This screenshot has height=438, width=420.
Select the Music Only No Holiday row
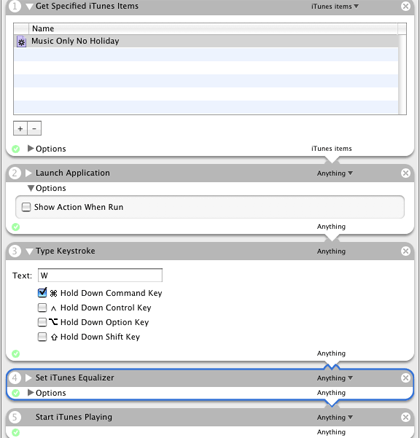[x=206, y=41]
